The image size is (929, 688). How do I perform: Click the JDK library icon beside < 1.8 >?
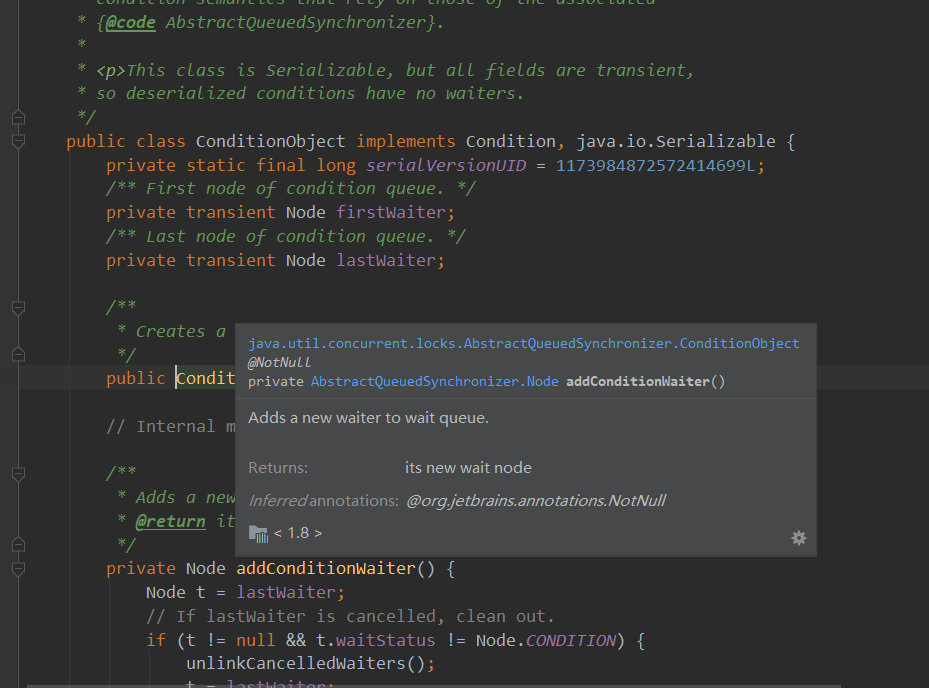point(258,534)
